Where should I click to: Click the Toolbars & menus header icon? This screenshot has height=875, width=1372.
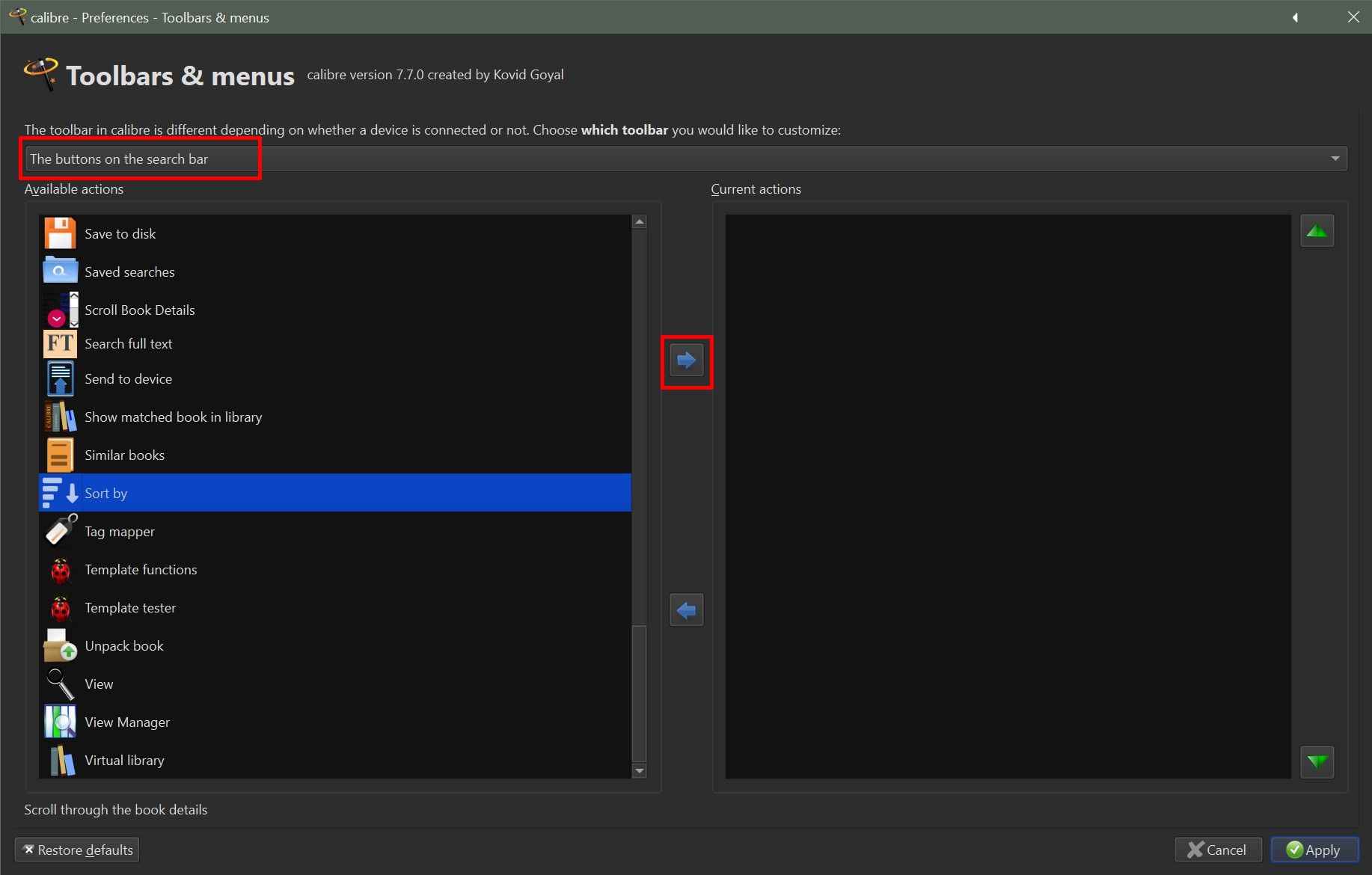coord(41,75)
